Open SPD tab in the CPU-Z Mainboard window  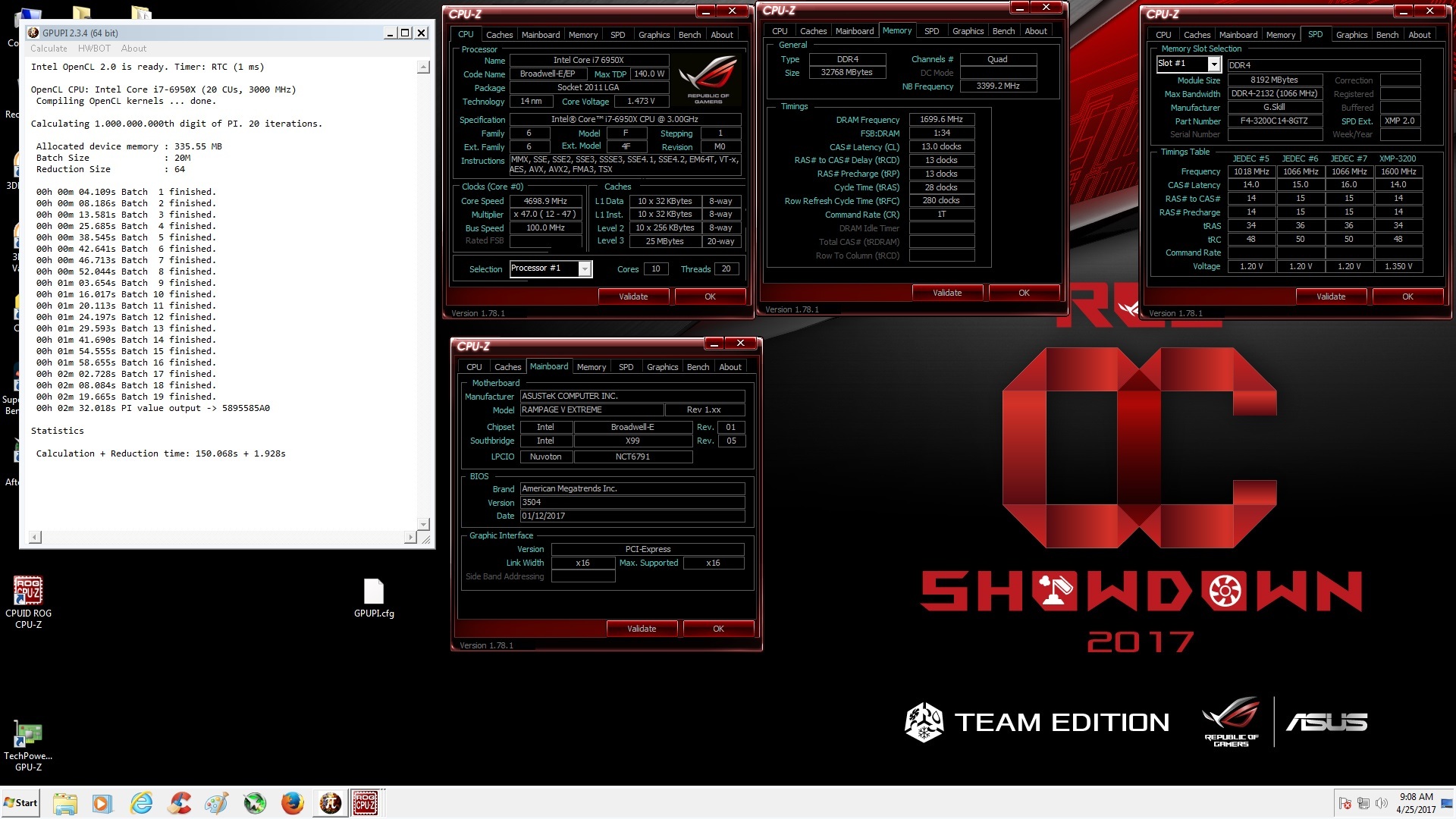[x=626, y=367]
